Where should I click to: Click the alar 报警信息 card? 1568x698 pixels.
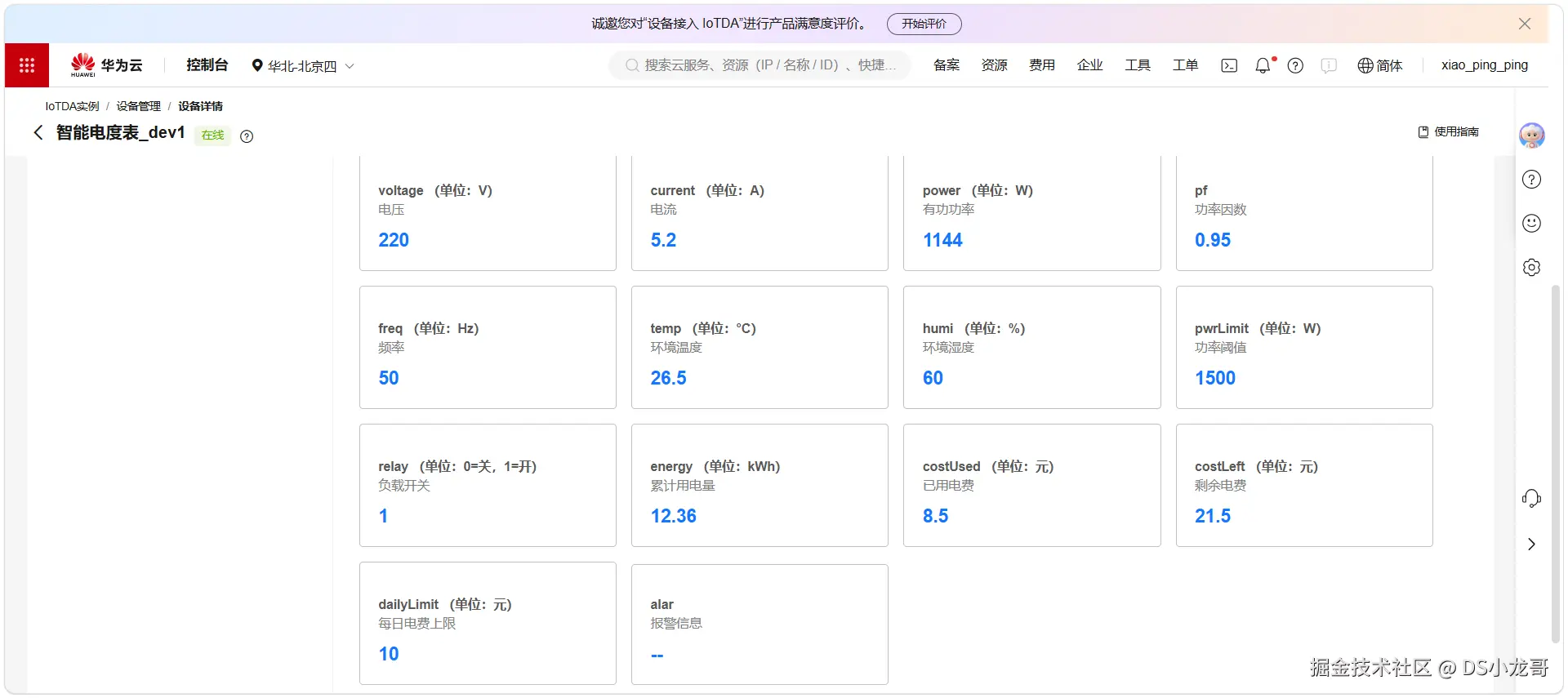click(x=759, y=625)
